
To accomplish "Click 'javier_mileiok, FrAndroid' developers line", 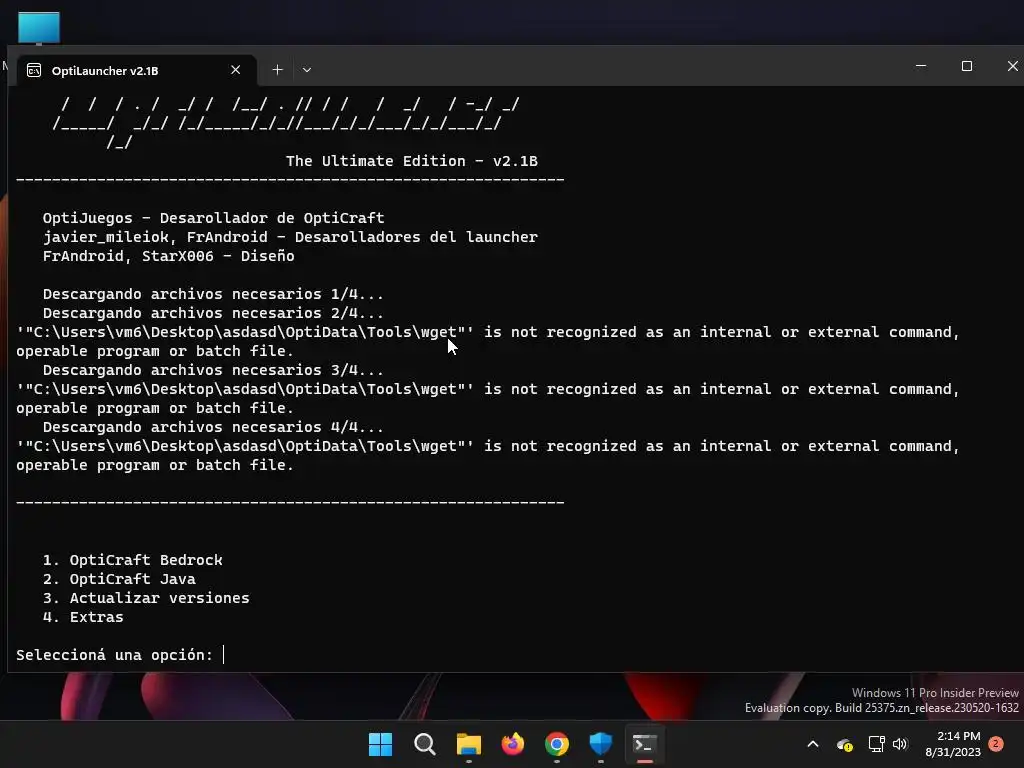I will [290, 237].
